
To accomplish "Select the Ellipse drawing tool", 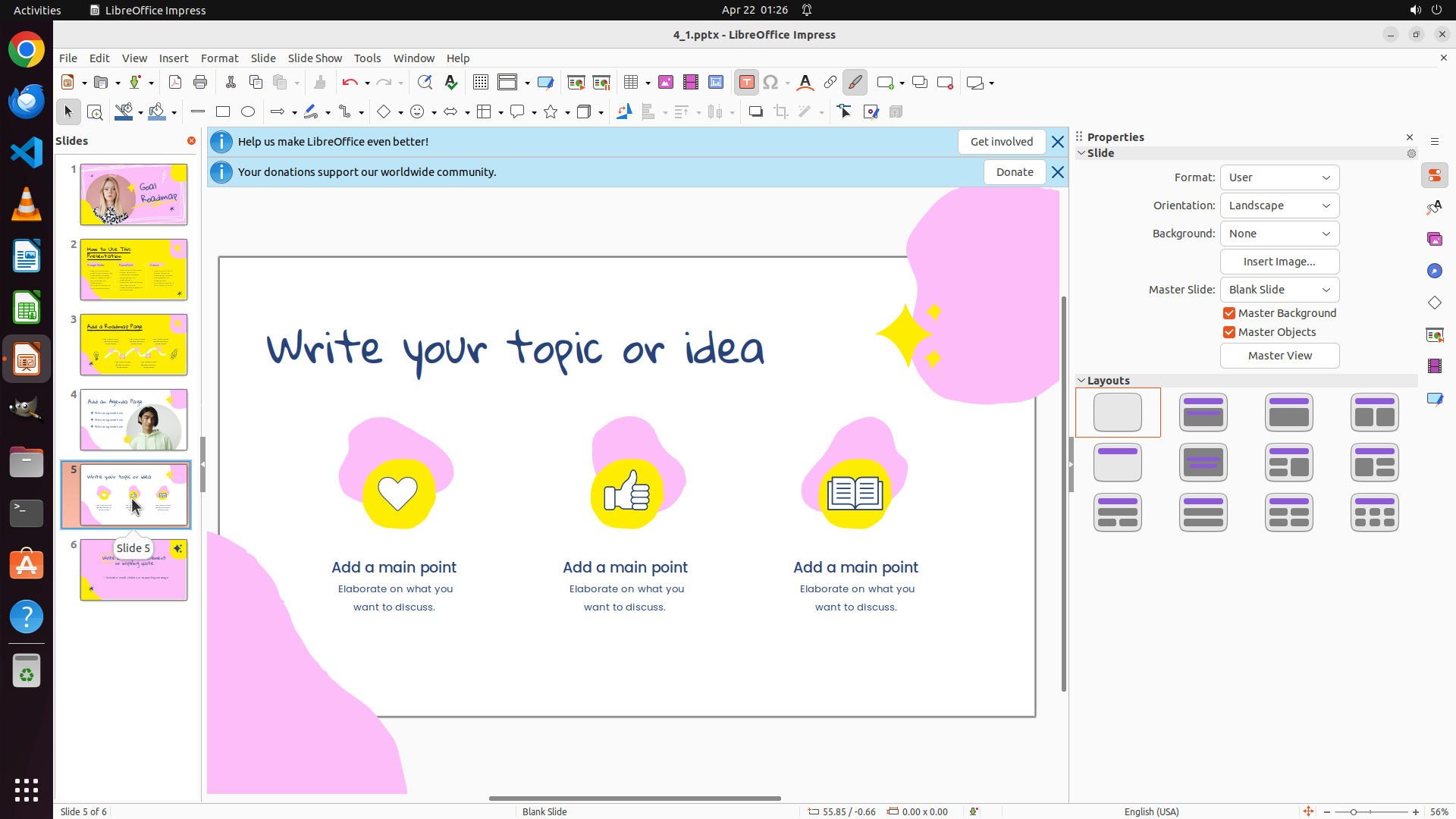I will point(248,112).
